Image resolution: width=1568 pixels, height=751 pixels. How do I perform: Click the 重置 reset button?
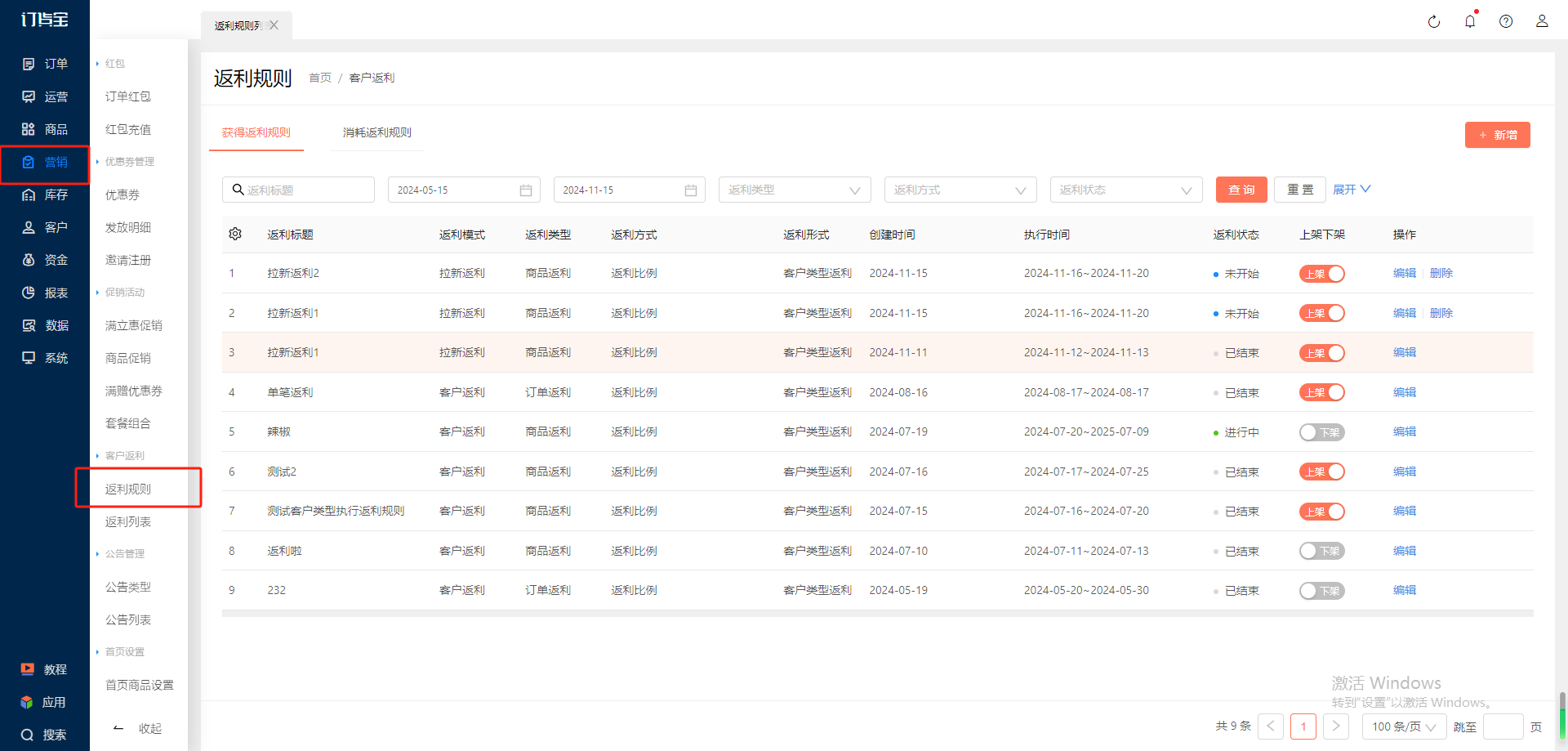click(x=1300, y=190)
